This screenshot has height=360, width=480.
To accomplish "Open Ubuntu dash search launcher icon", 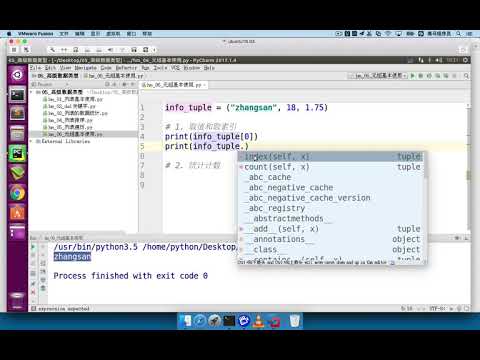I will pyautogui.click(x=17, y=75).
